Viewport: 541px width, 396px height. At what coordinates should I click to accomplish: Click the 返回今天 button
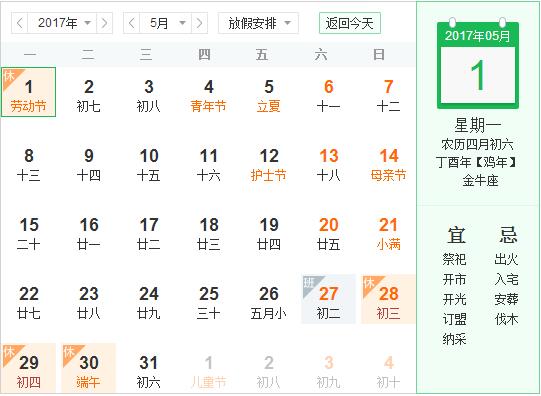click(350, 23)
